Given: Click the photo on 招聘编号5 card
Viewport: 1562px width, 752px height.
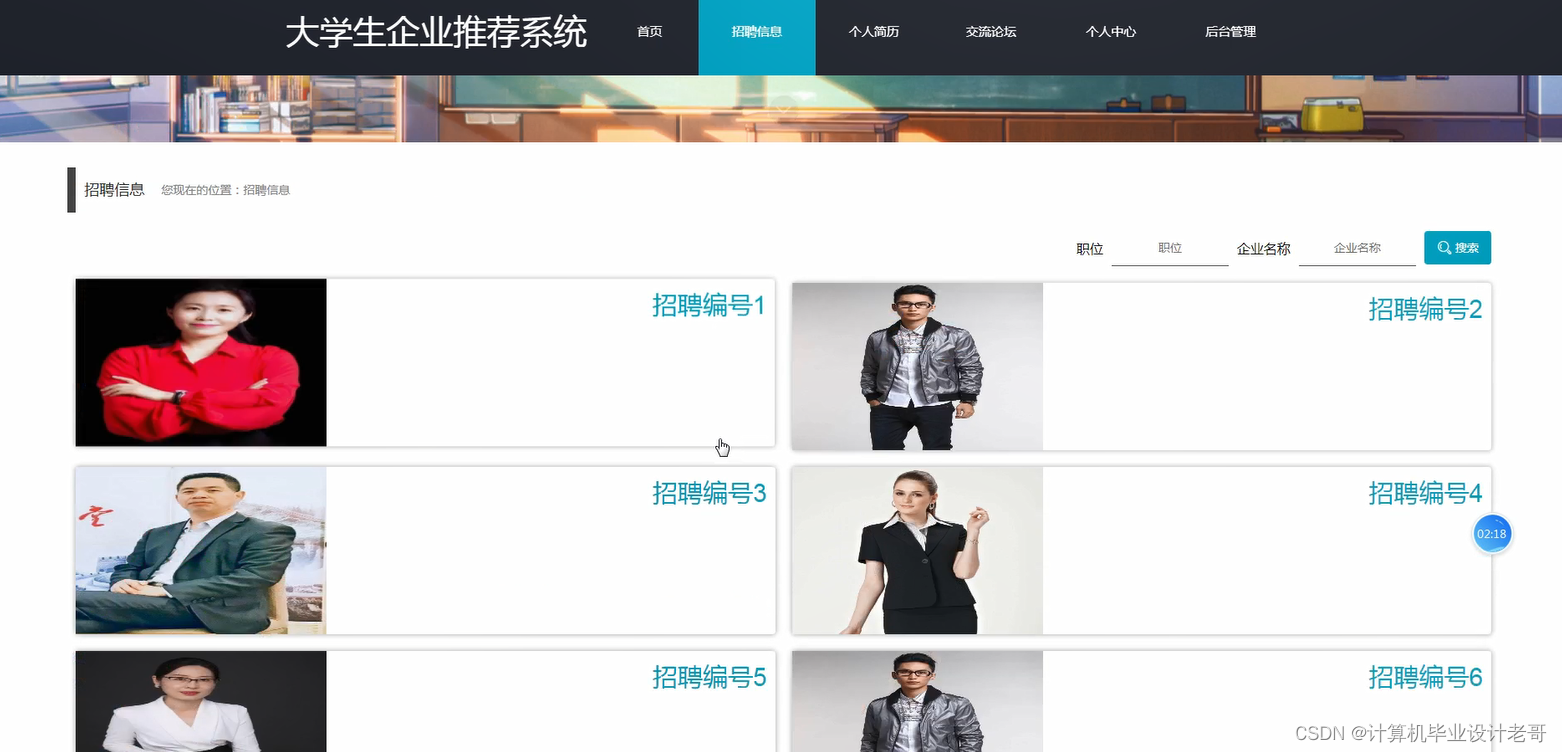Looking at the screenshot, I should pyautogui.click(x=201, y=701).
